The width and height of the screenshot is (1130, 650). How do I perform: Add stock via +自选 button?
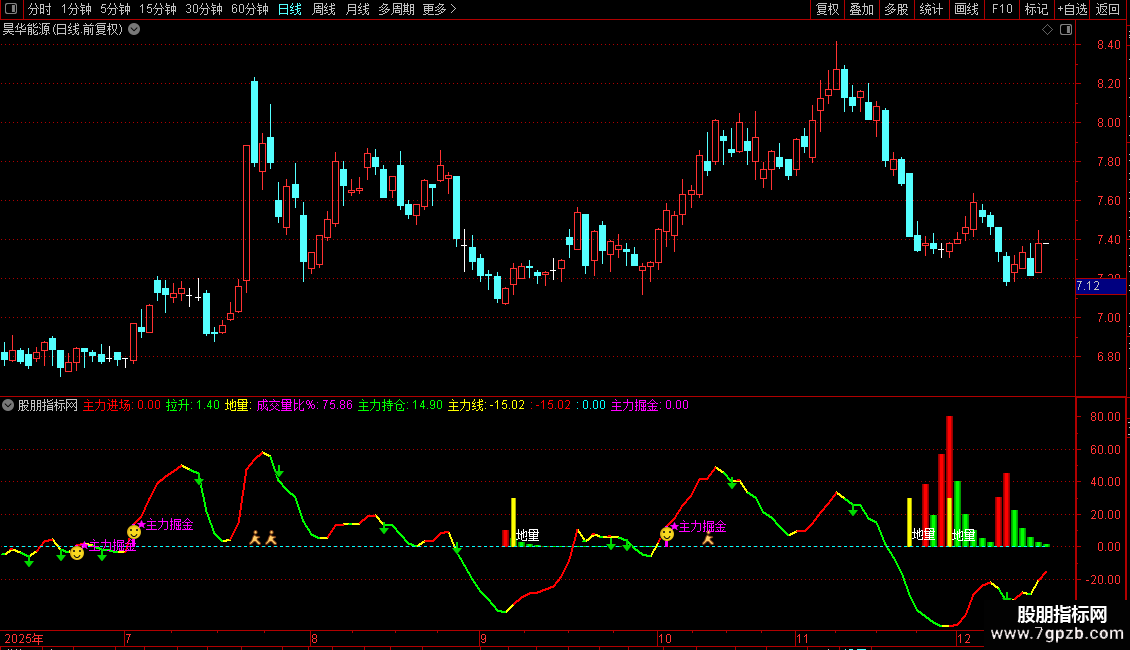[1072, 9]
